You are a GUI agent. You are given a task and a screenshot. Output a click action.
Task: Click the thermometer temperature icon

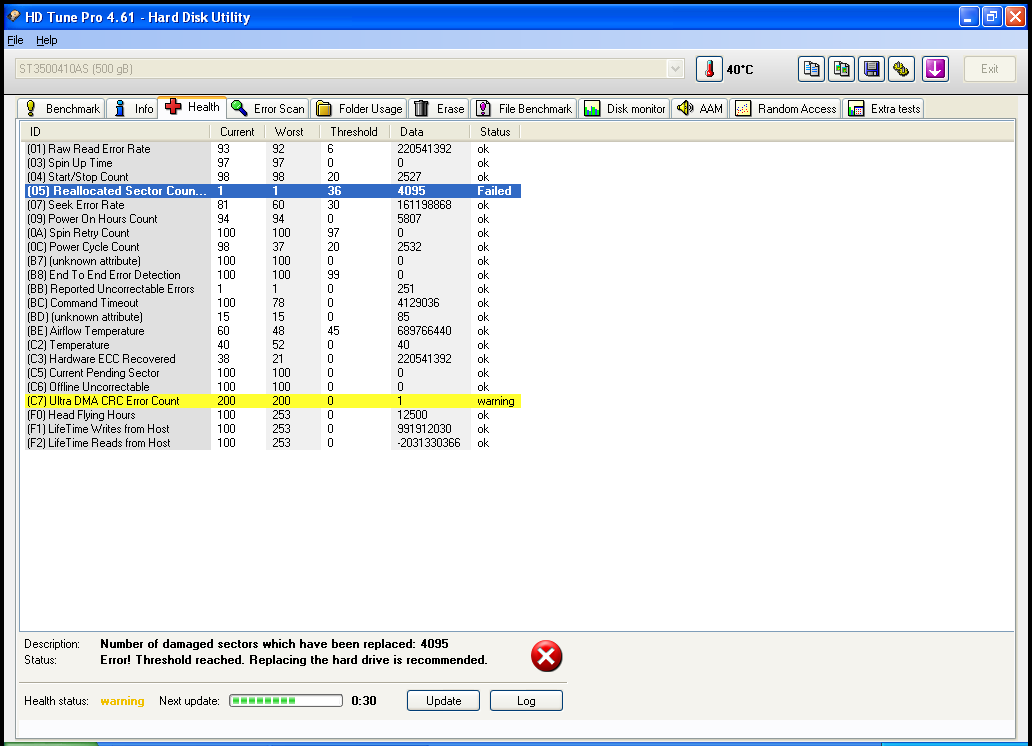[x=709, y=69]
